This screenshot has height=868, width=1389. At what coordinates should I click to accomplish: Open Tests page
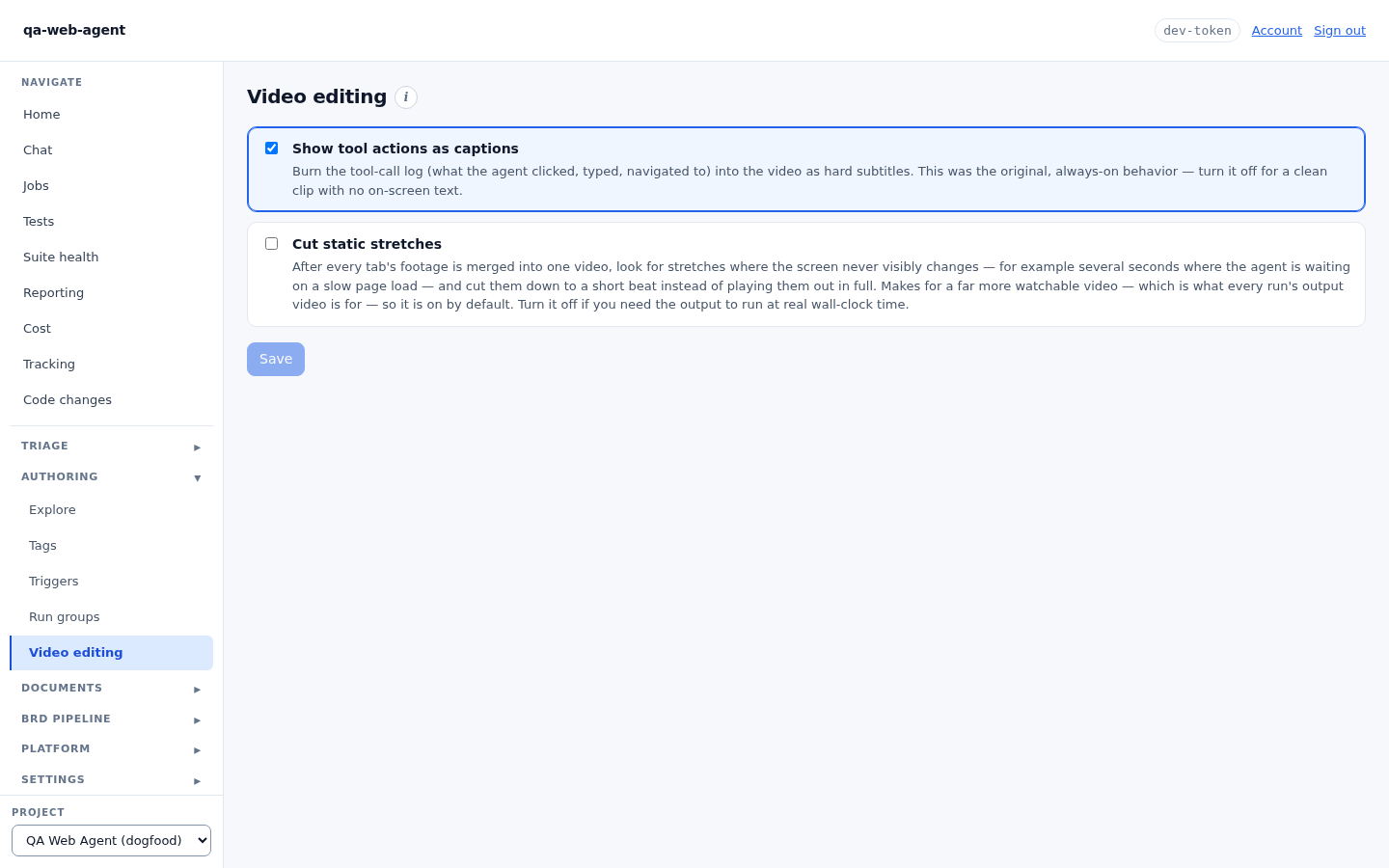[x=111, y=221]
